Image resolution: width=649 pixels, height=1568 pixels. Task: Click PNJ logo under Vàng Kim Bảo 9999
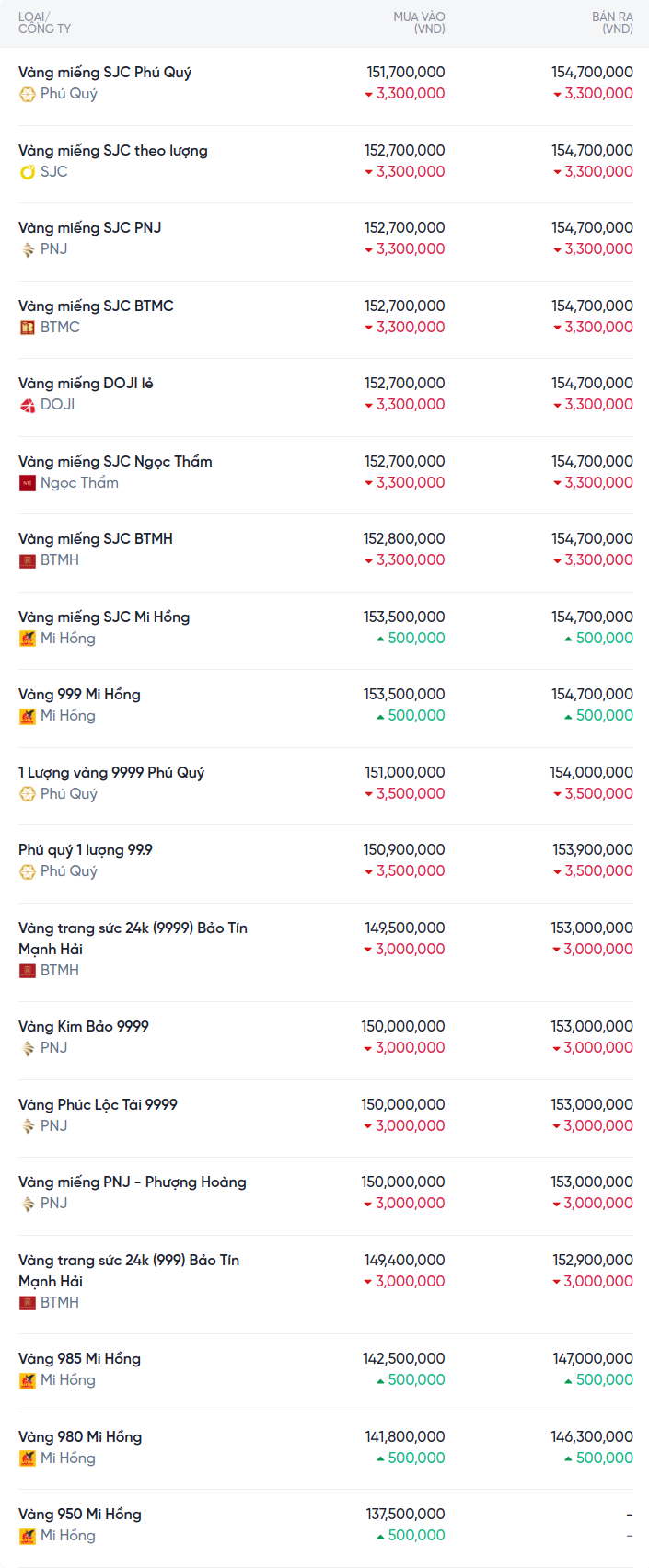28,1048
